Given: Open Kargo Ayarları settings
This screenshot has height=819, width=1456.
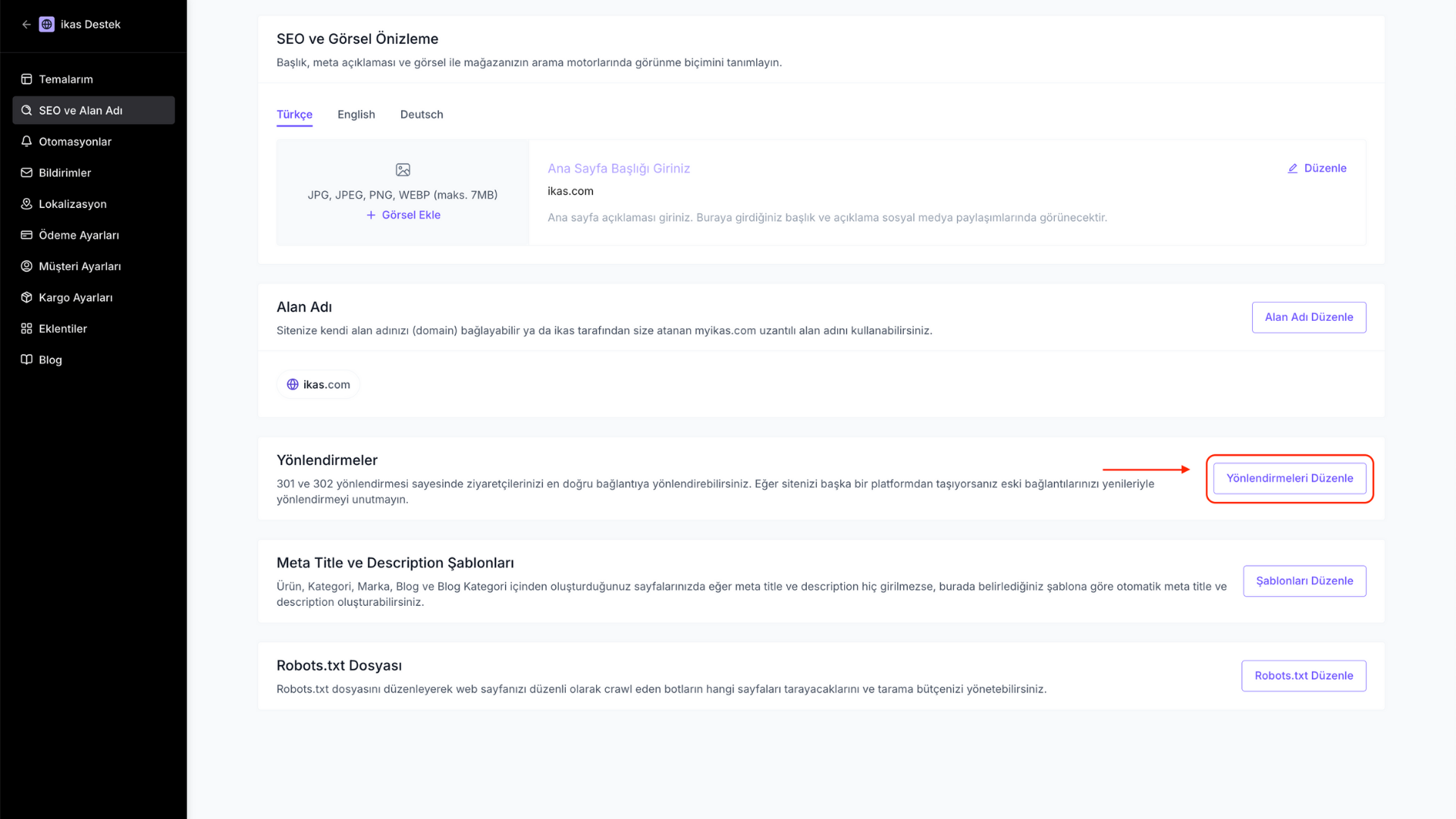Looking at the screenshot, I should click(x=93, y=297).
